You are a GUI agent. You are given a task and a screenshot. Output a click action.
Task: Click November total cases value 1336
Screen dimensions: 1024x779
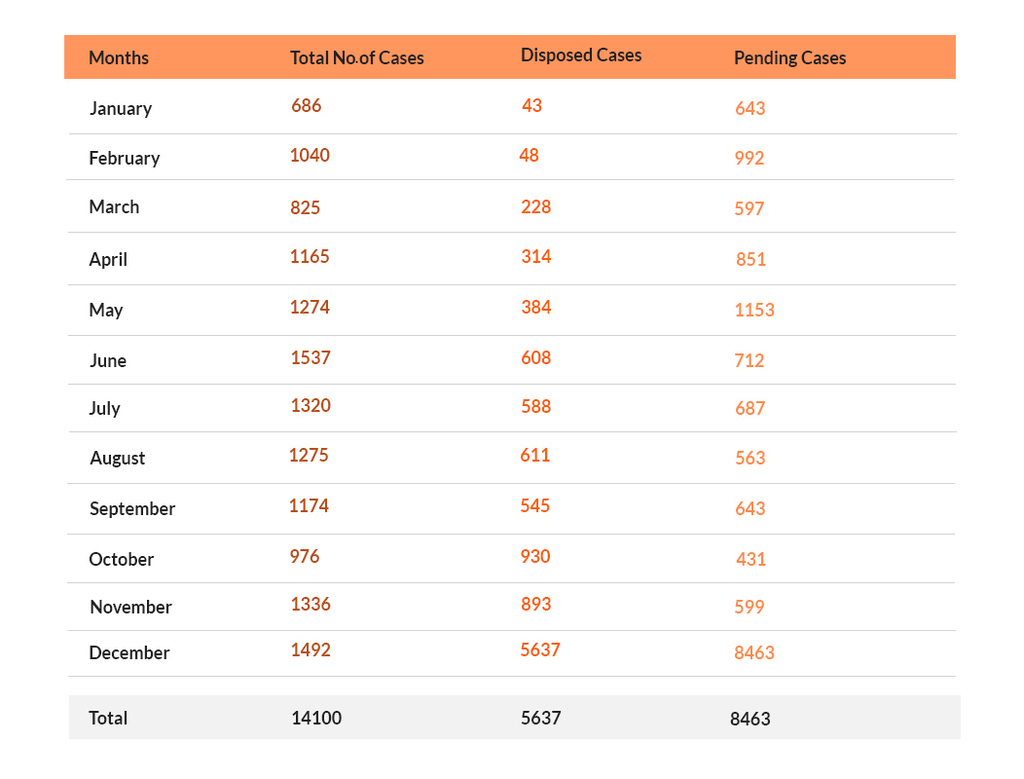311,604
